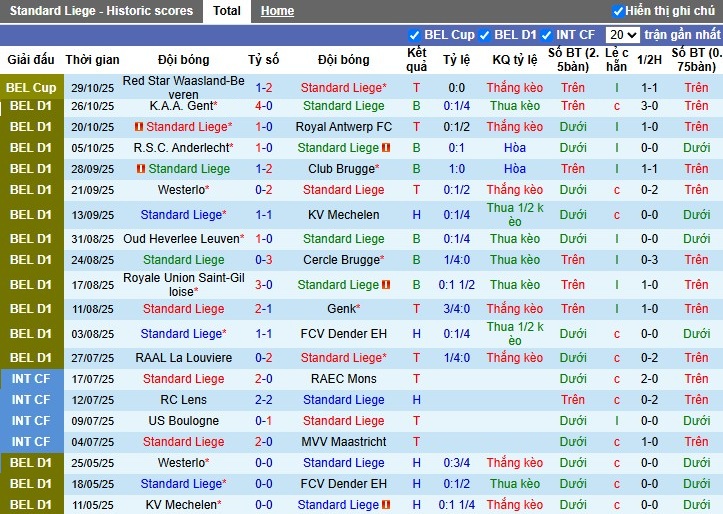Viewport: 723px width, 514px height.
Task: Click Standard Liege - Historic scores title
Action: coord(101,11)
